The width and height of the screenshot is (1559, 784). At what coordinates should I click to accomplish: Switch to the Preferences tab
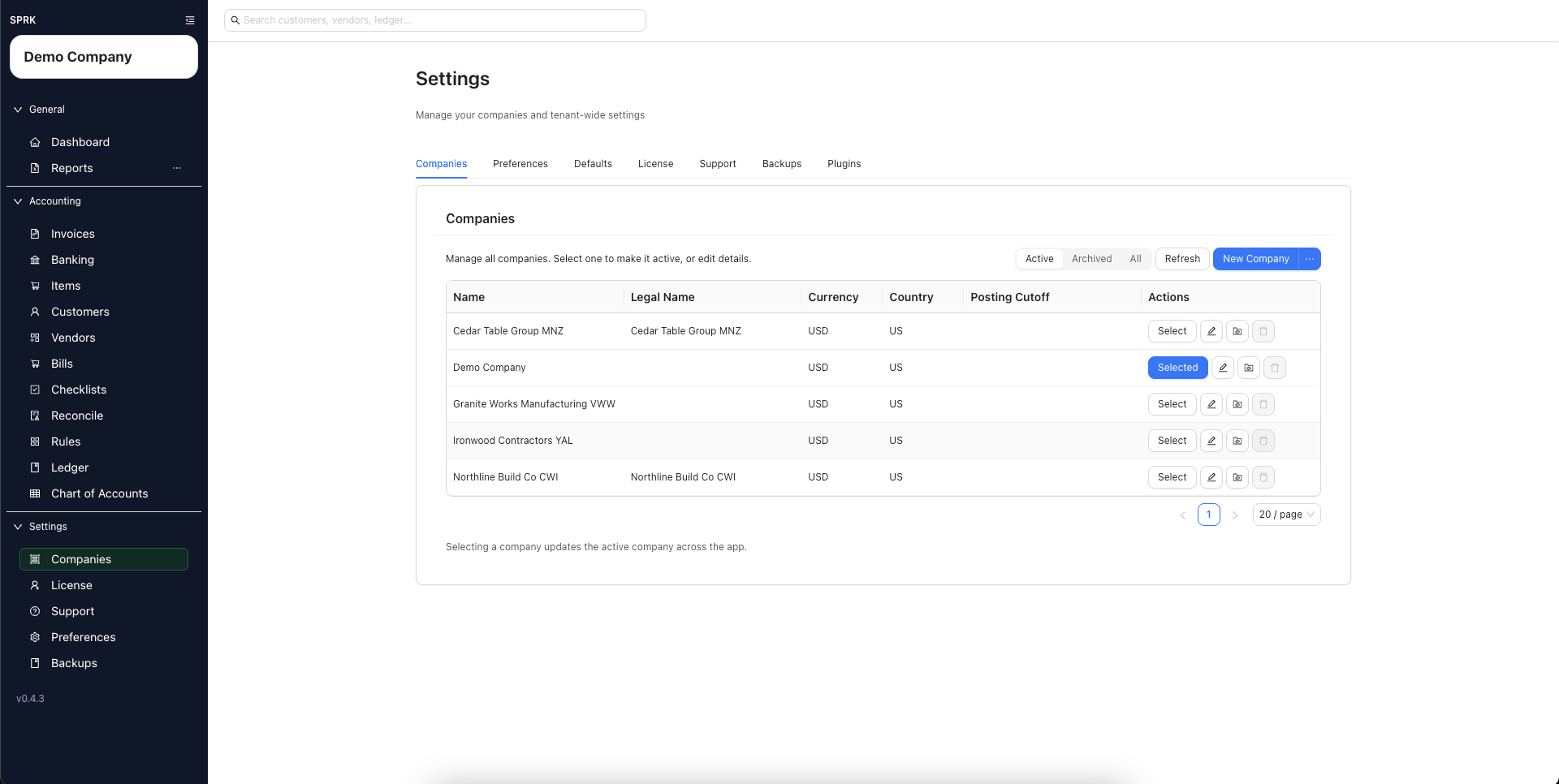pos(520,164)
